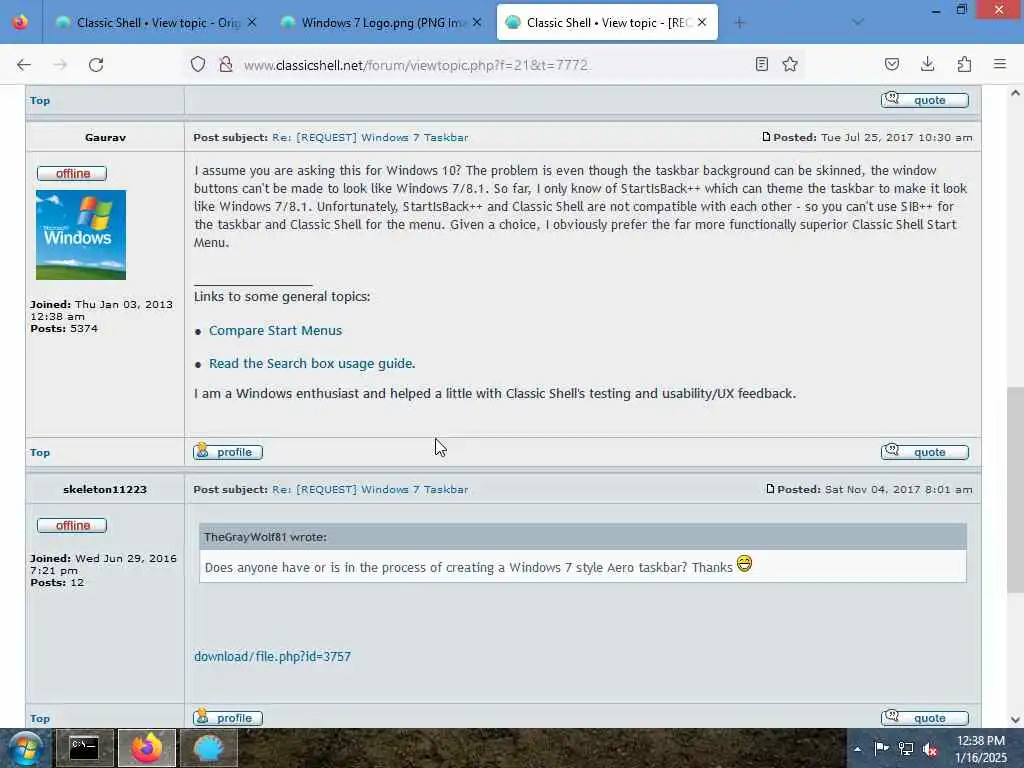Click Top link below skeleton11223's post
The width and height of the screenshot is (1024, 768).
pyautogui.click(x=40, y=718)
